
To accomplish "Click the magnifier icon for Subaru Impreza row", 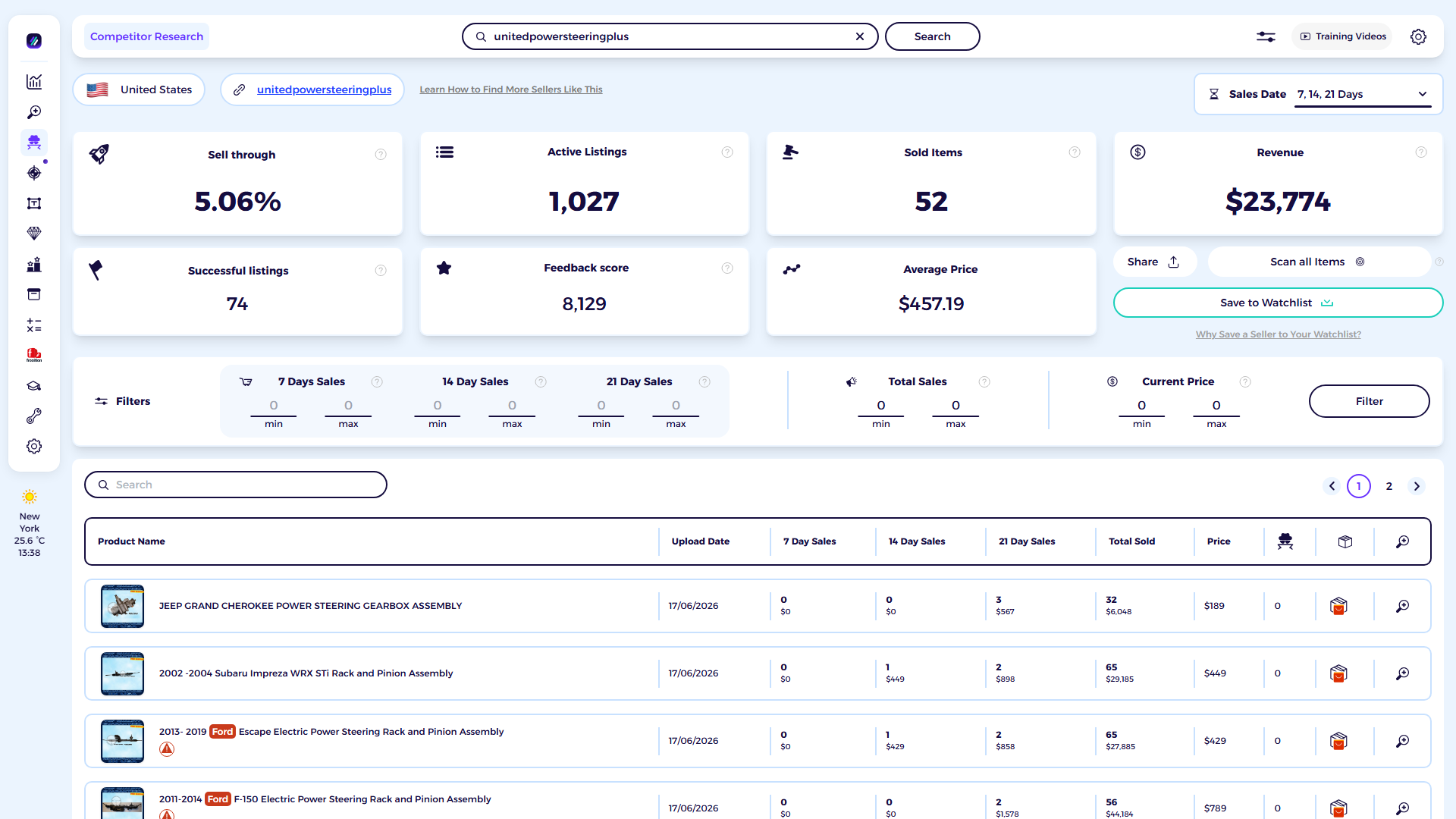I will tap(1403, 673).
